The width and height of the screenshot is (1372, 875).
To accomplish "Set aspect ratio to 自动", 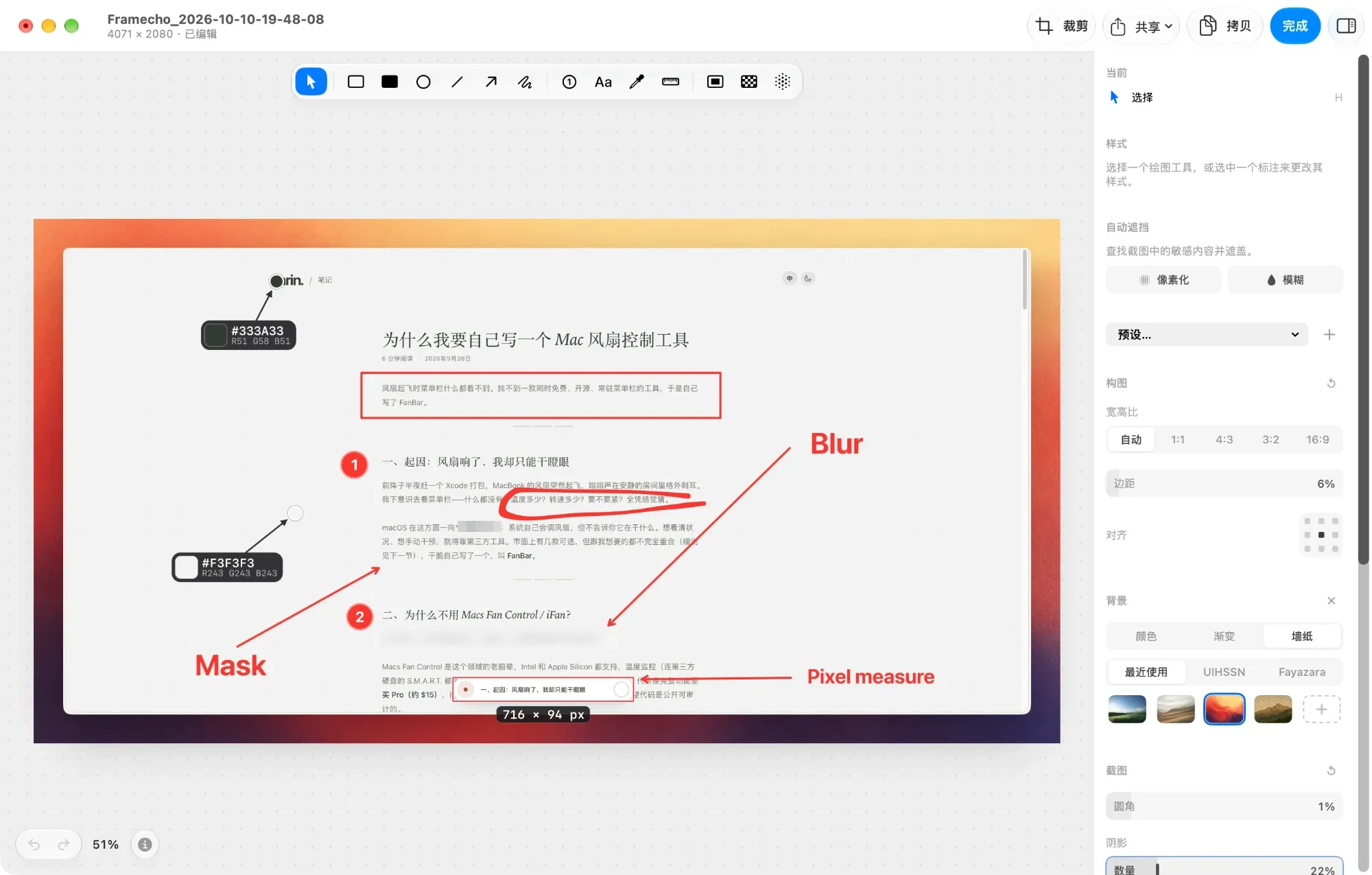I will [1131, 439].
